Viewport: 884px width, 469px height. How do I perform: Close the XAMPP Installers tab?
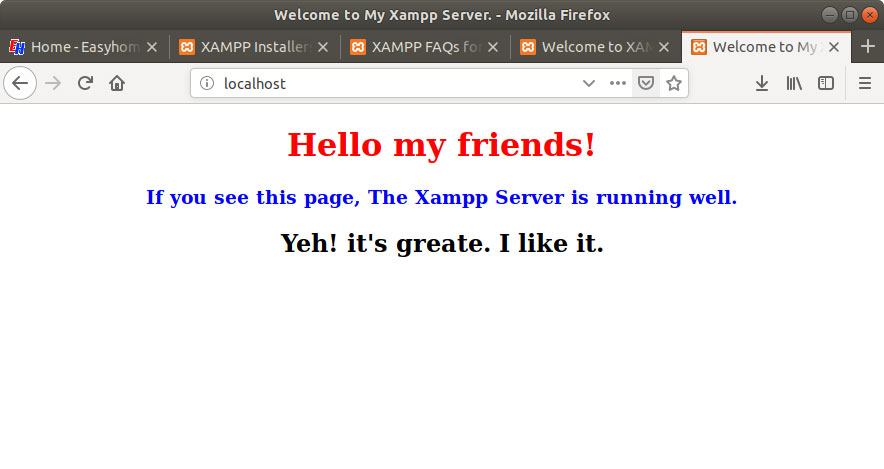pyautogui.click(x=322, y=47)
